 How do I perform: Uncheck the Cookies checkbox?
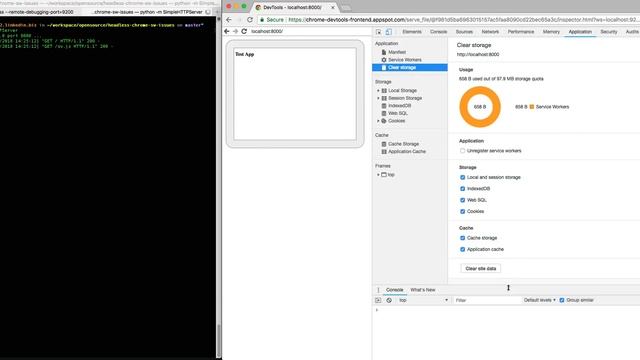462,211
